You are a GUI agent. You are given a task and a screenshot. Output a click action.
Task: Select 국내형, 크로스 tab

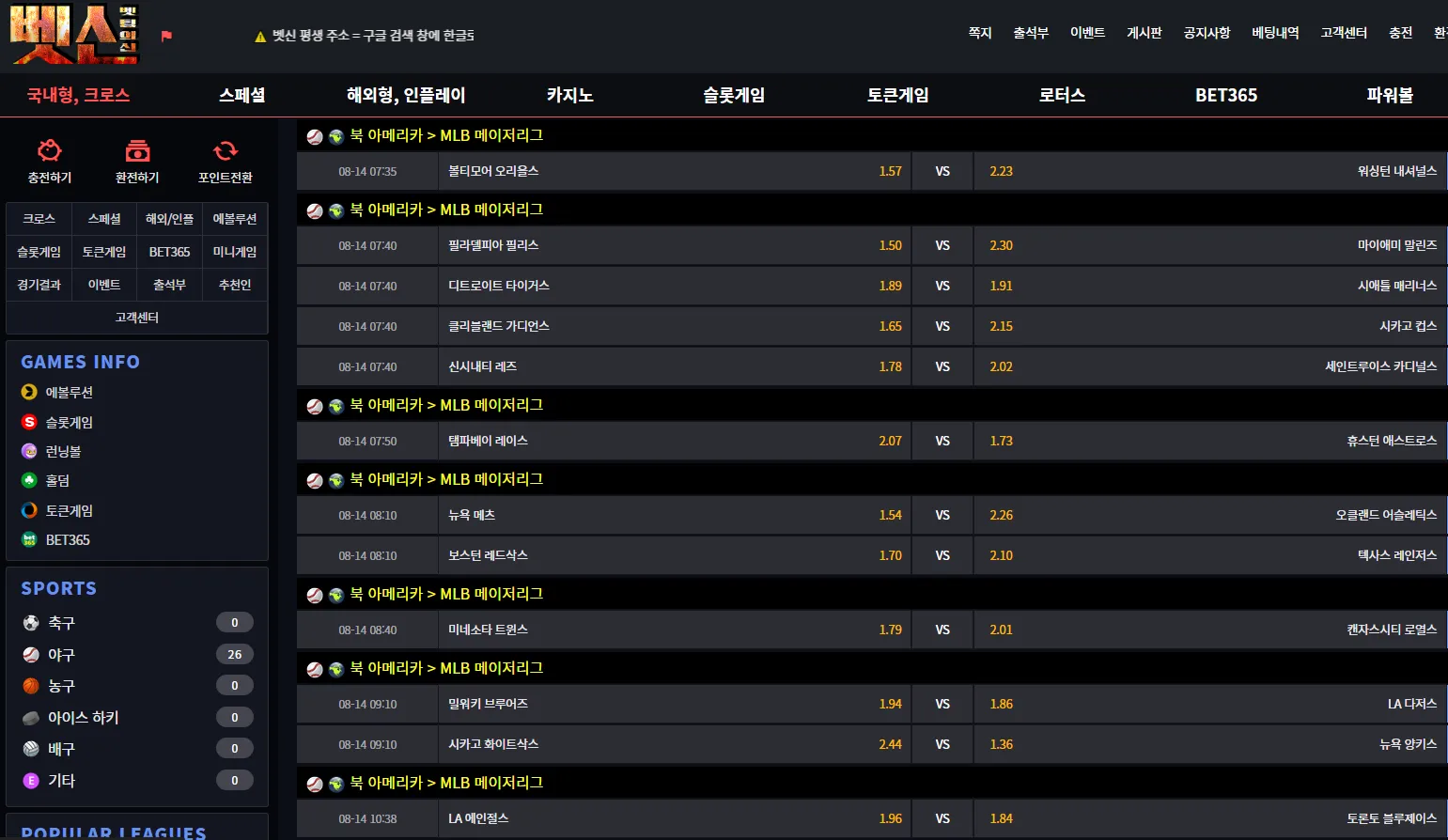[78, 95]
